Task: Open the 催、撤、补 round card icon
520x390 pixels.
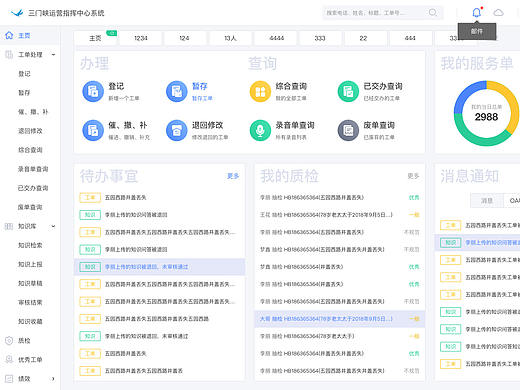Action: 93,130
